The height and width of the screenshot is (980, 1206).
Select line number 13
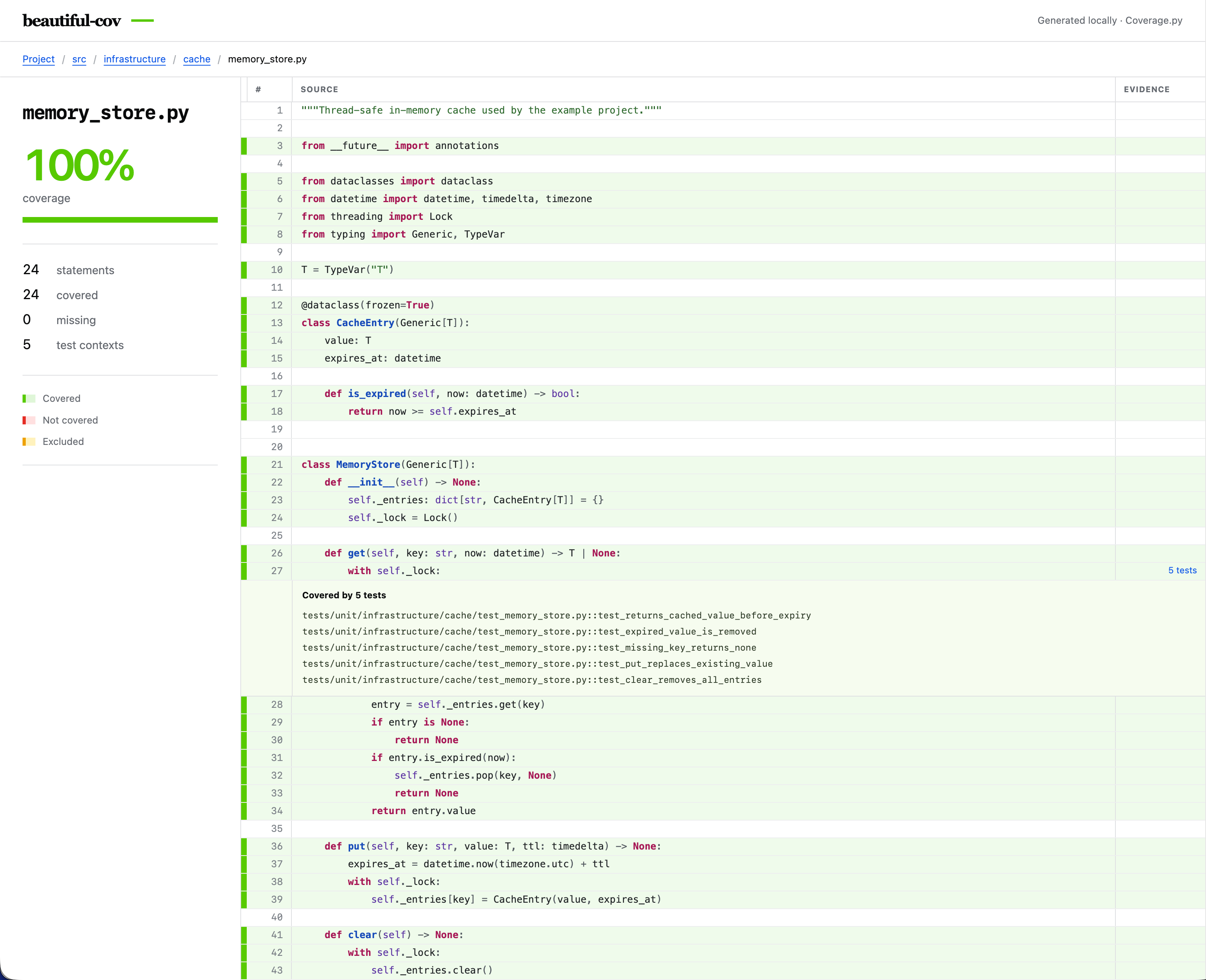point(277,323)
